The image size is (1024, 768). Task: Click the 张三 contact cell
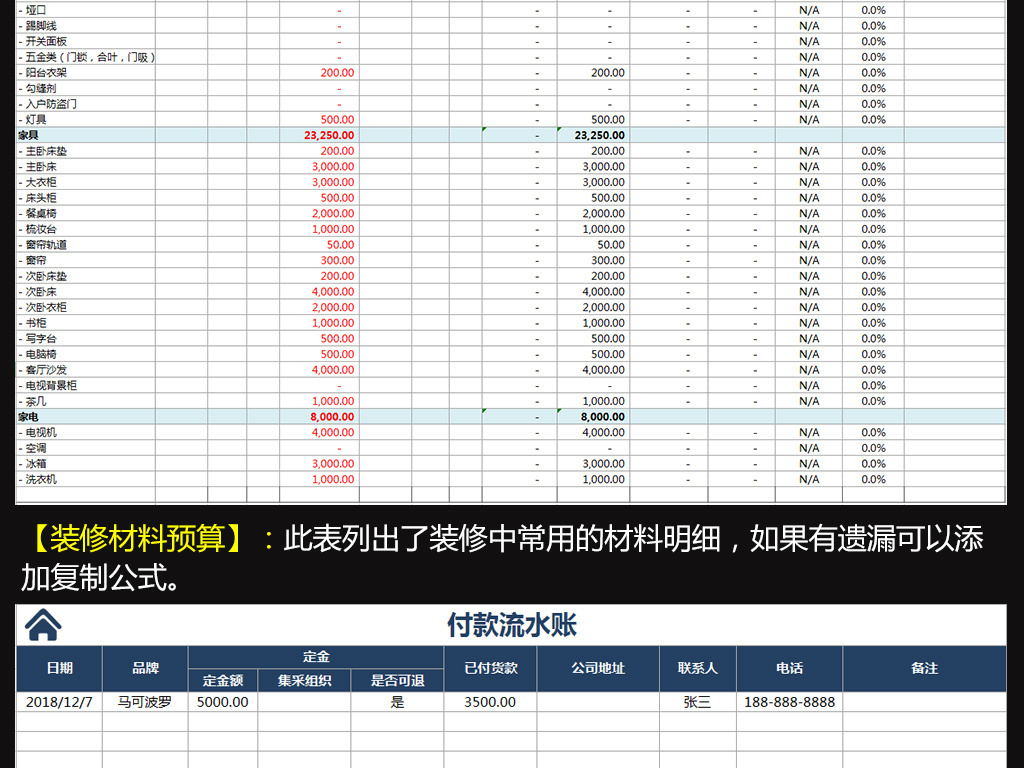point(697,702)
